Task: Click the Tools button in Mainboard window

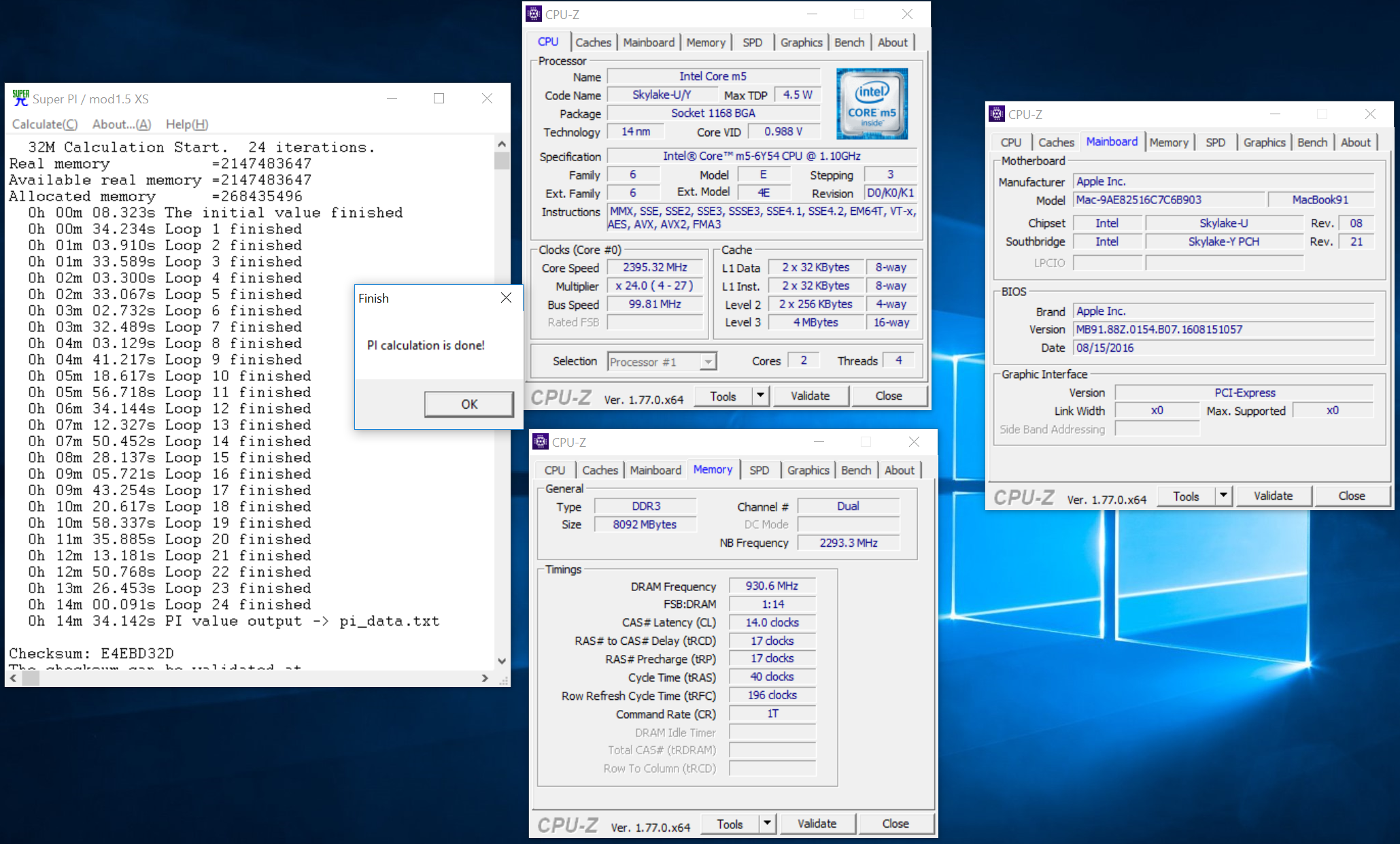Action: pos(1186,496)
